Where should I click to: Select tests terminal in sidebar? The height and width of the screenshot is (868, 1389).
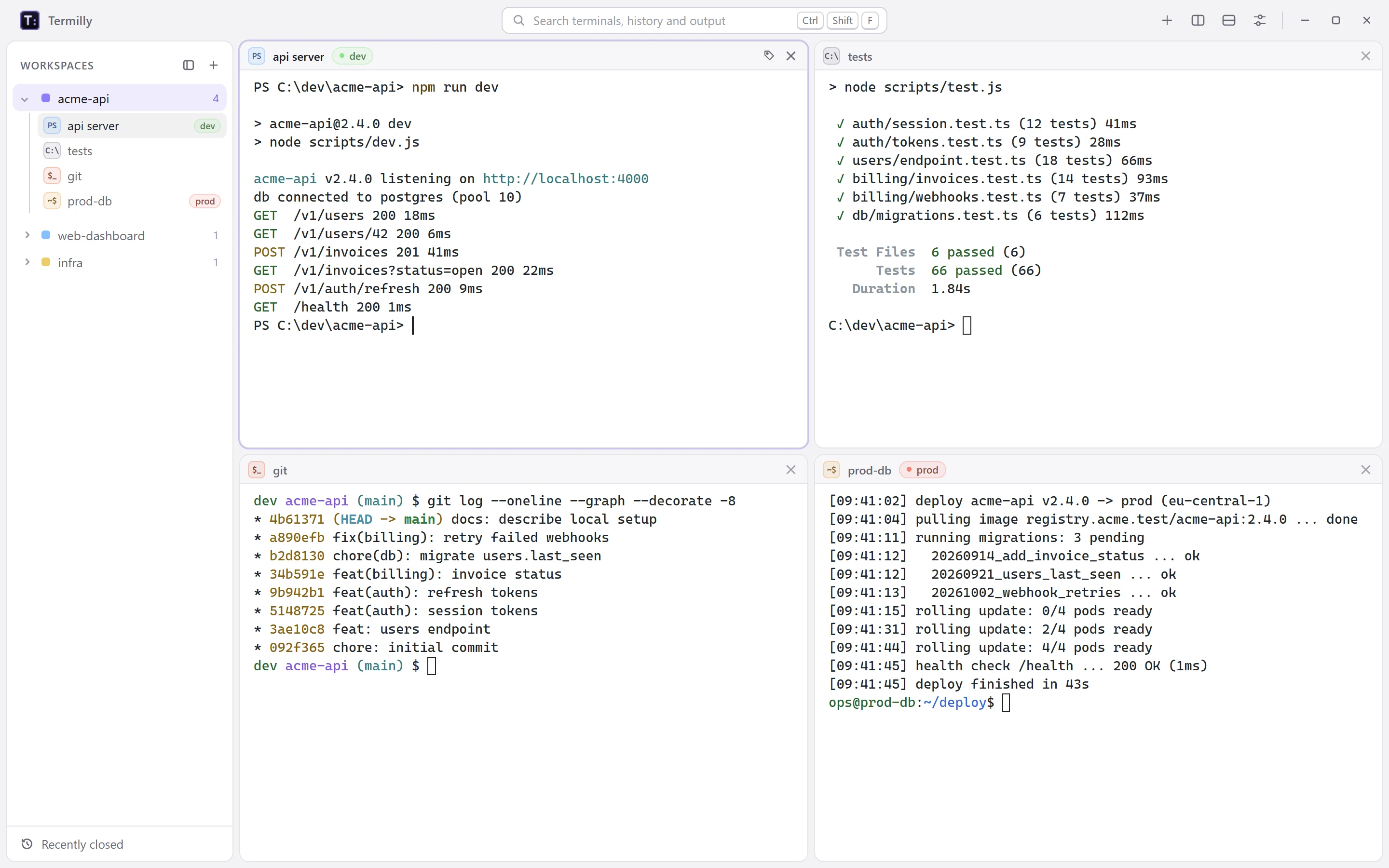pos(132,151)
